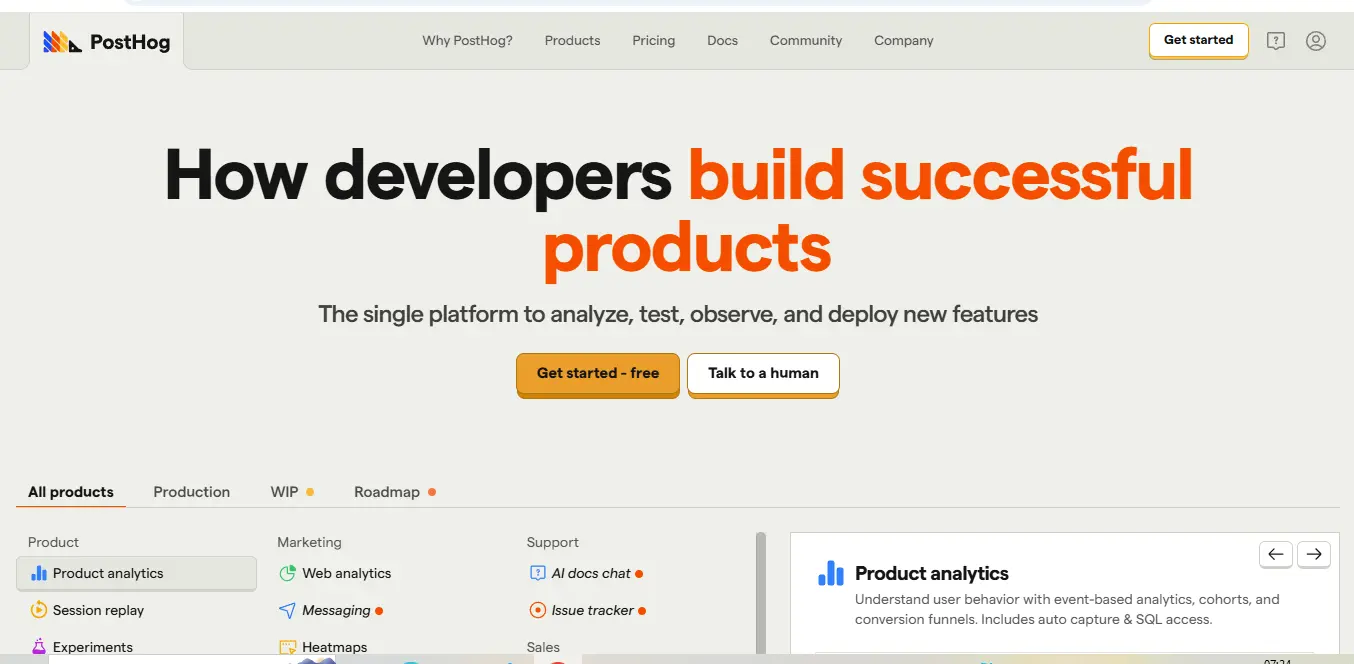This screenshot has width=1354, height=664.
Task: Click Get started - free button
Action: pos(598,374)
